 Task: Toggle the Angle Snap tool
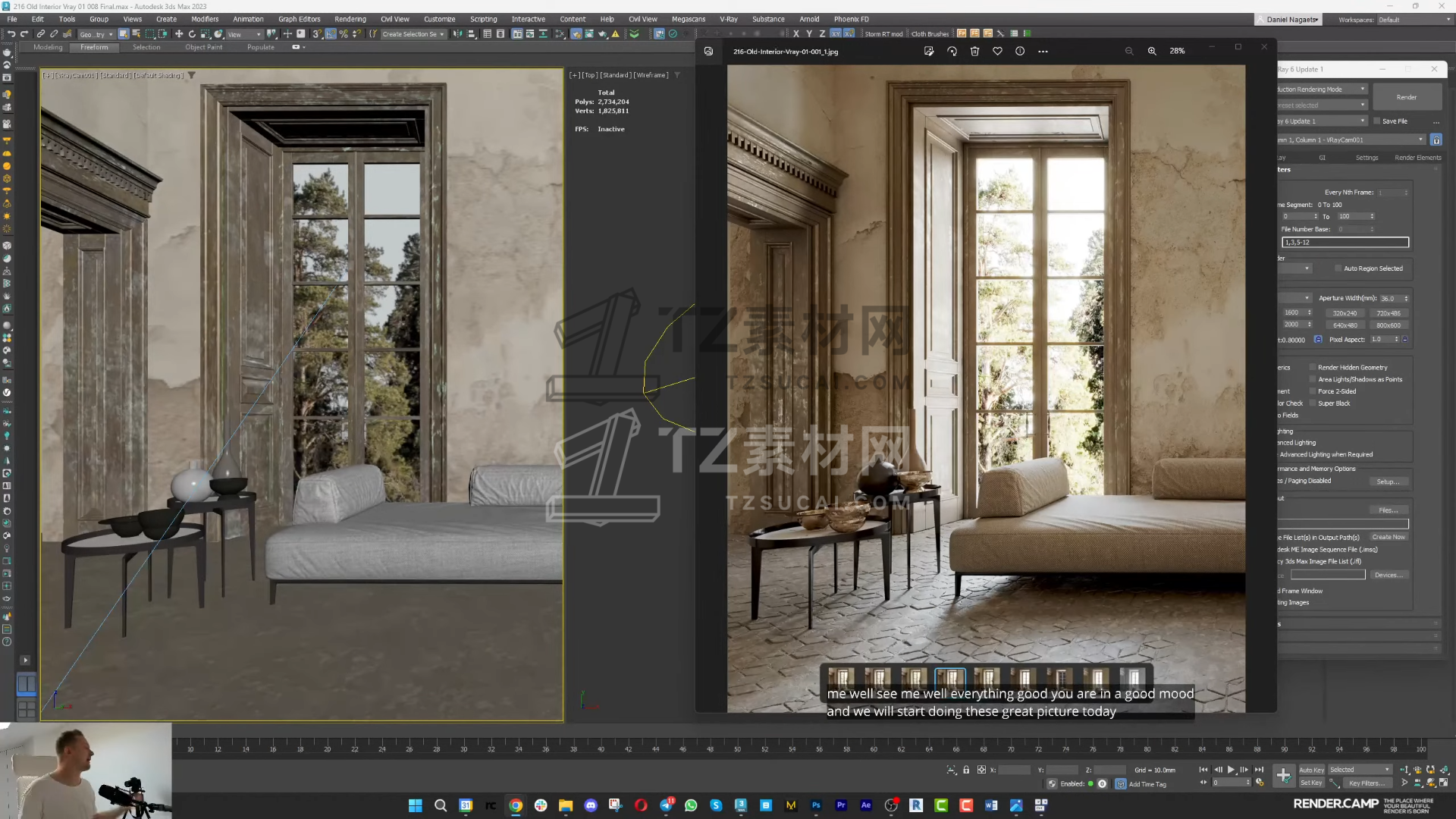(331, 34)
